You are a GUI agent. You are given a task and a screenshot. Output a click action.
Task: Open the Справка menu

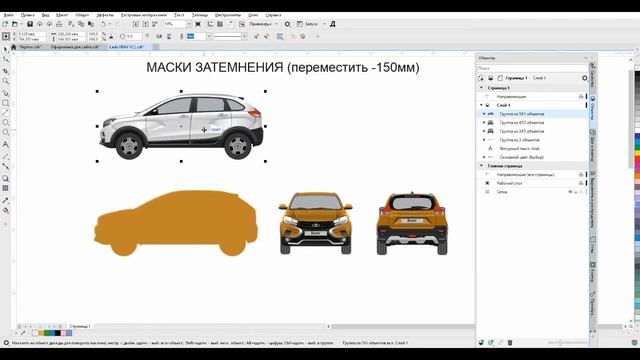(x=273, y=15)
